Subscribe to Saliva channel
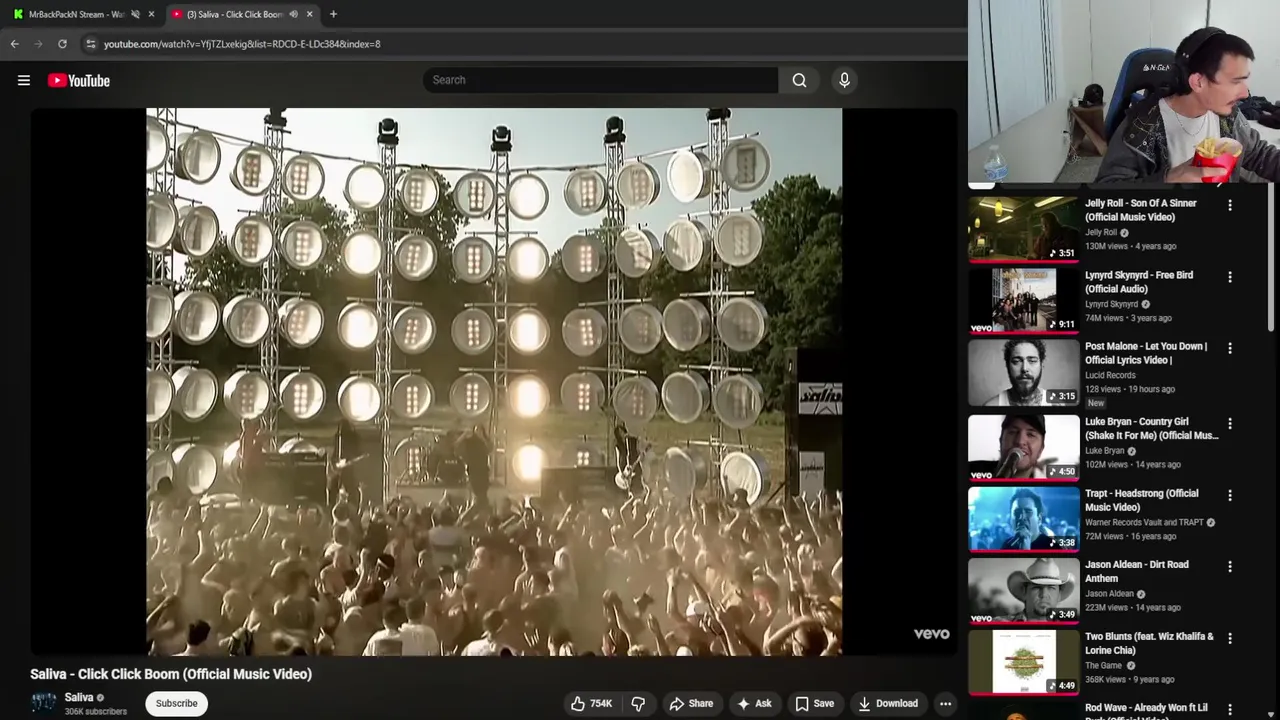1280x720 pixels. tap(176, 703)
